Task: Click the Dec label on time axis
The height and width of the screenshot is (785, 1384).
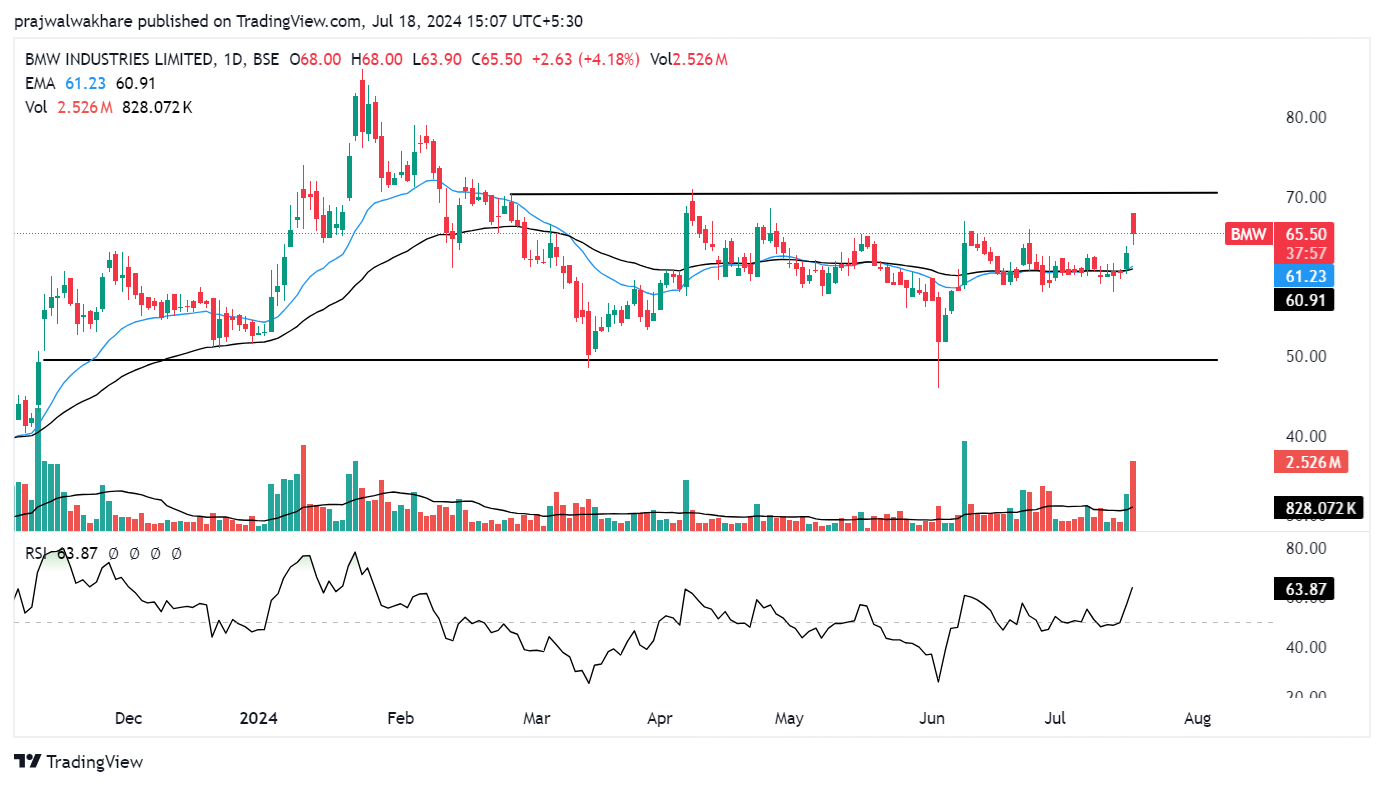Action: [127, 718]
